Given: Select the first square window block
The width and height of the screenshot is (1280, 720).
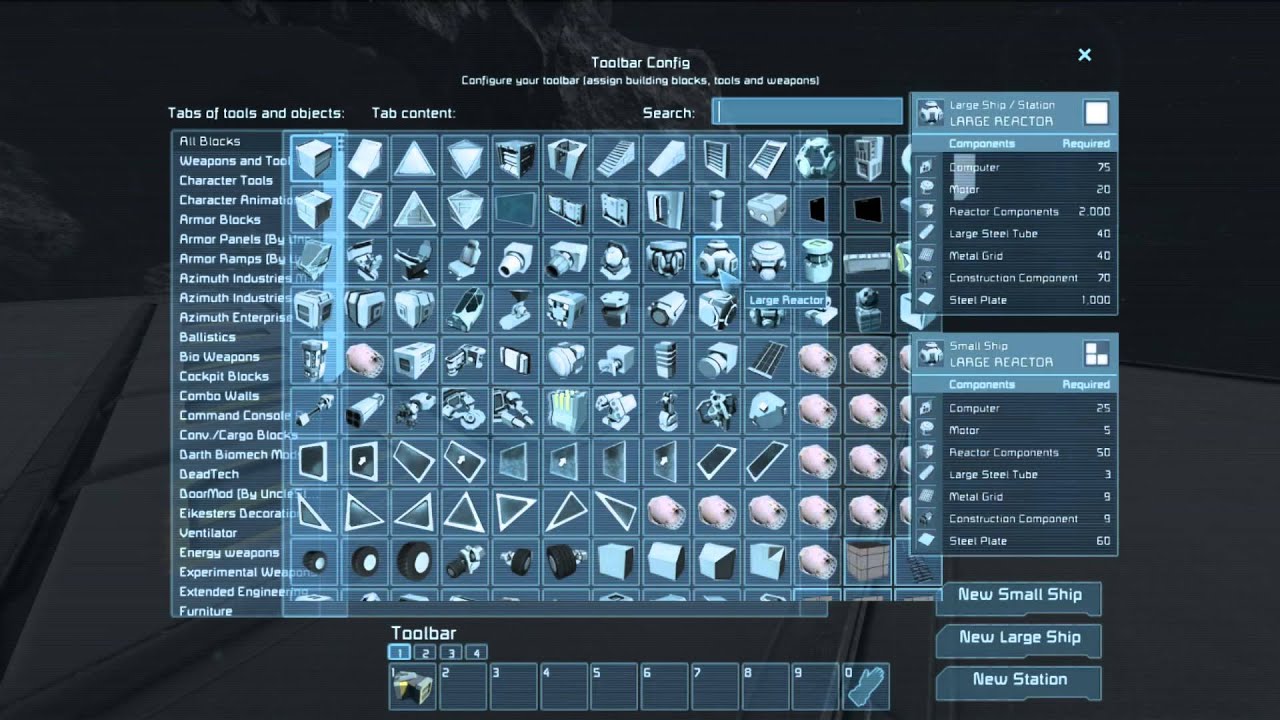Looking at the screenshot, I should pyautogui.click(x=314, y=461).
